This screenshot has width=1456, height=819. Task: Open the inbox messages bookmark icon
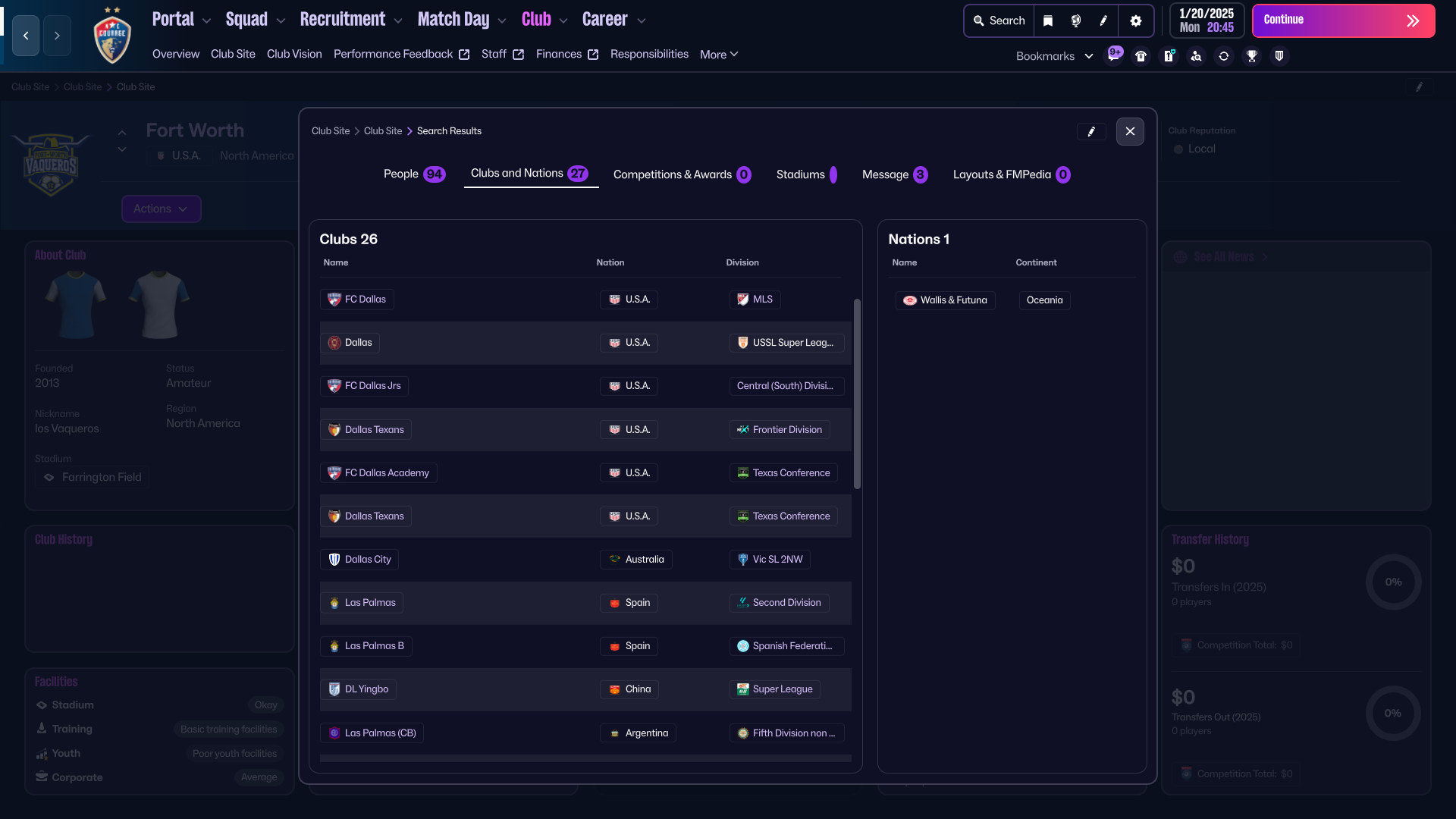(x=1113, y=55)
